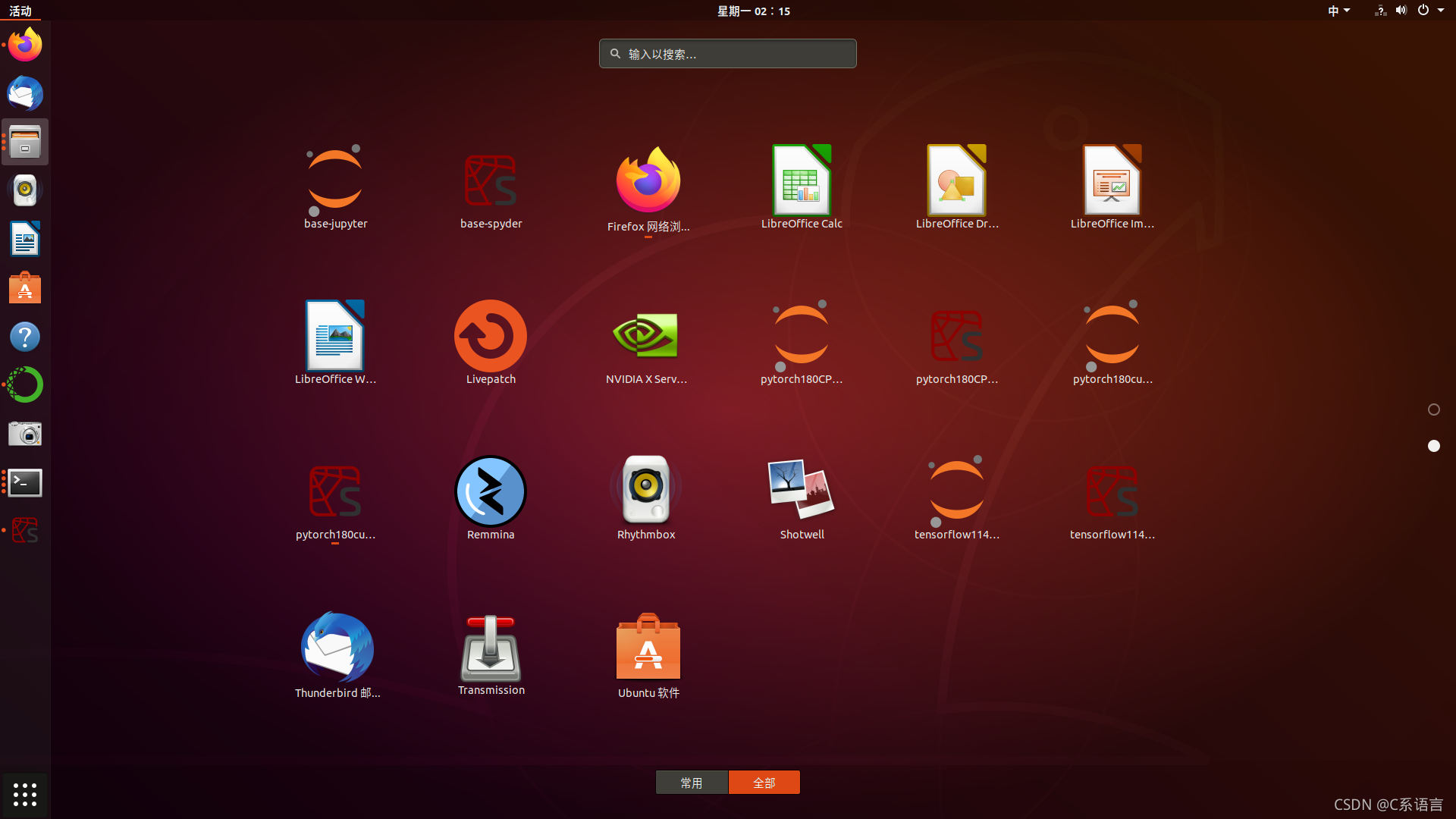Launch Rhythmbox from the app grid
1456x819 pixels.
click(x=646, y=498)
